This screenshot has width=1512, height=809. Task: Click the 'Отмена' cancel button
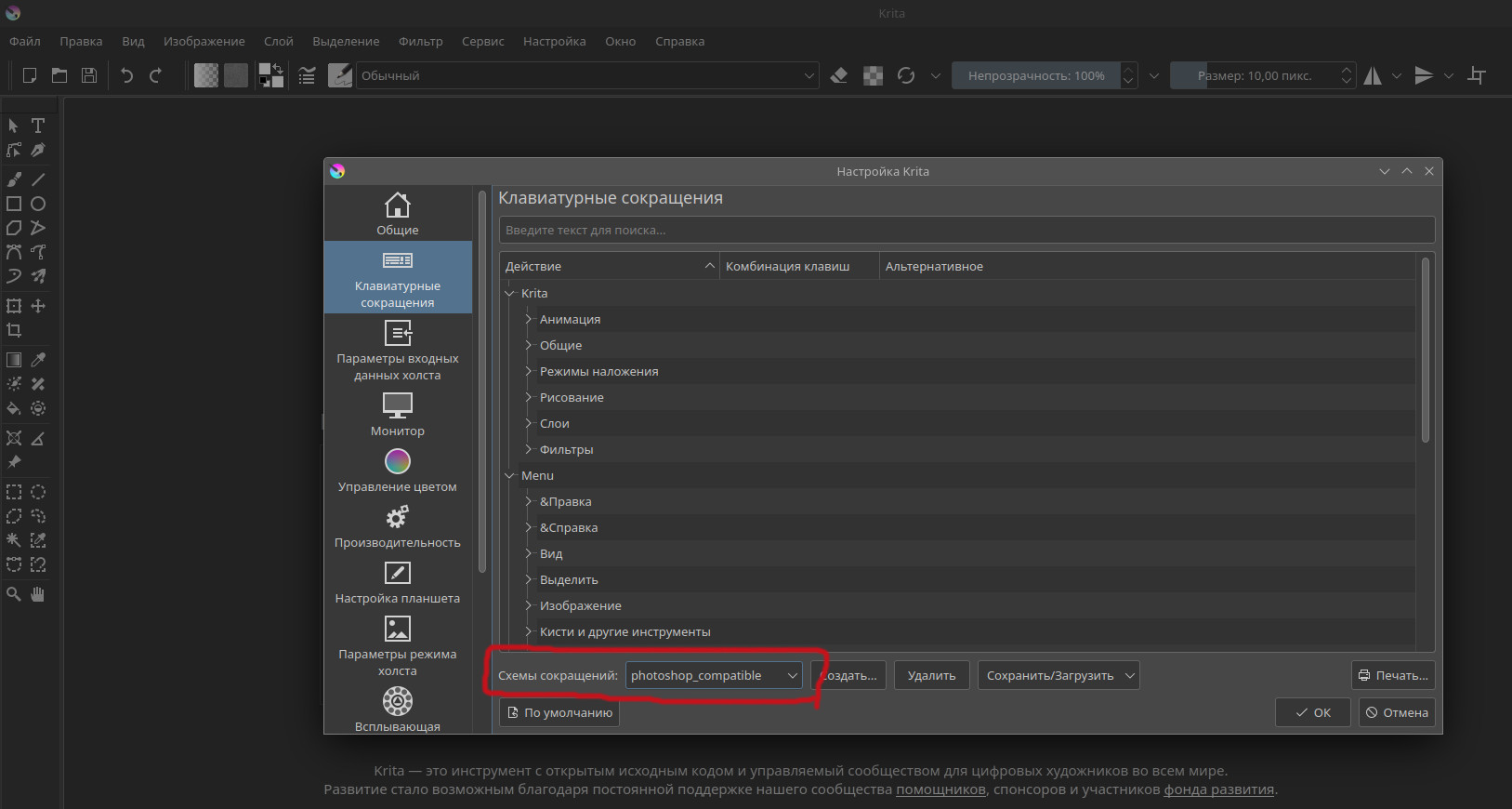[x=1397, y=712]
